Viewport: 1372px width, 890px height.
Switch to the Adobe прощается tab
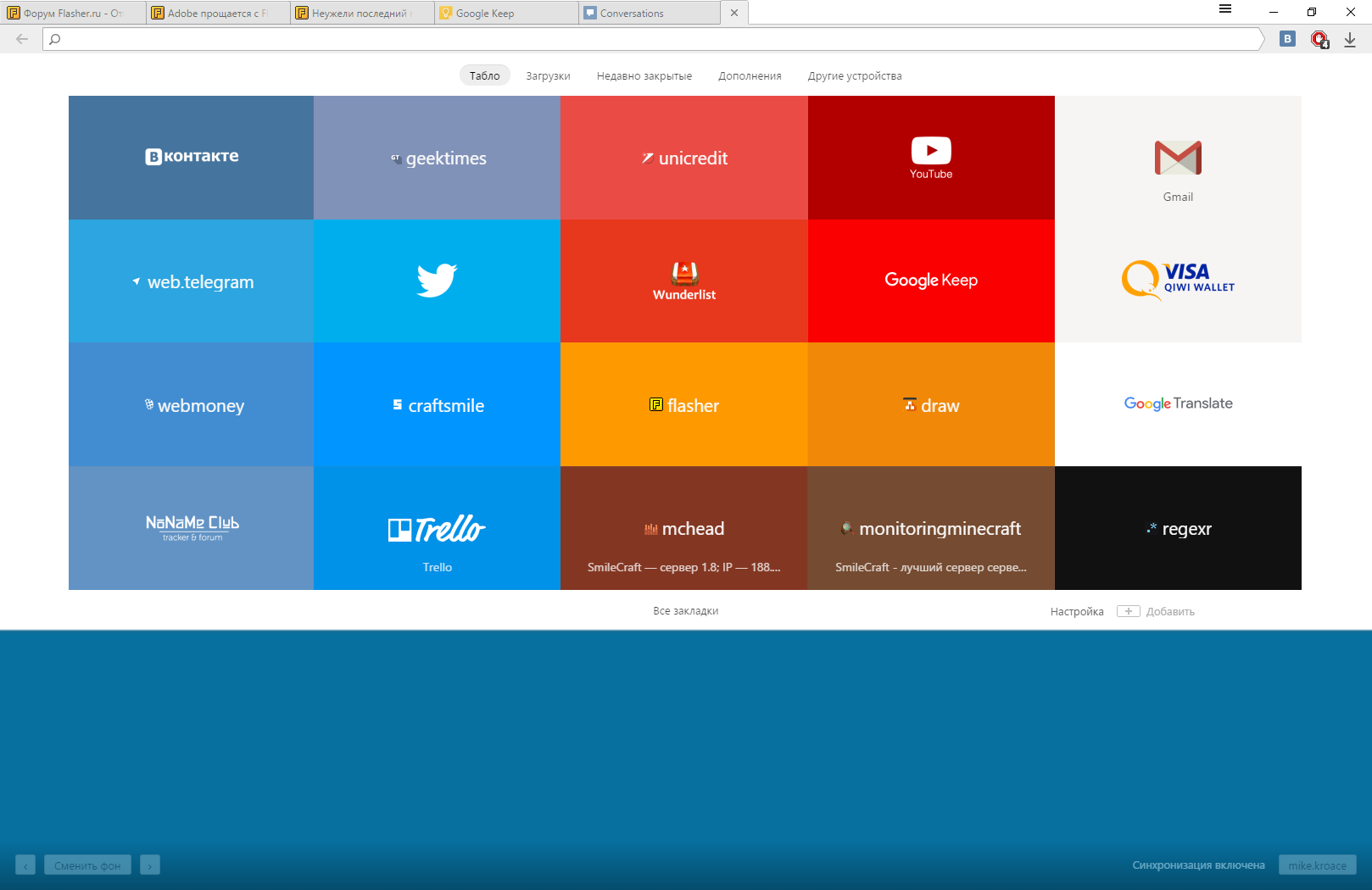tap(218, 13)
